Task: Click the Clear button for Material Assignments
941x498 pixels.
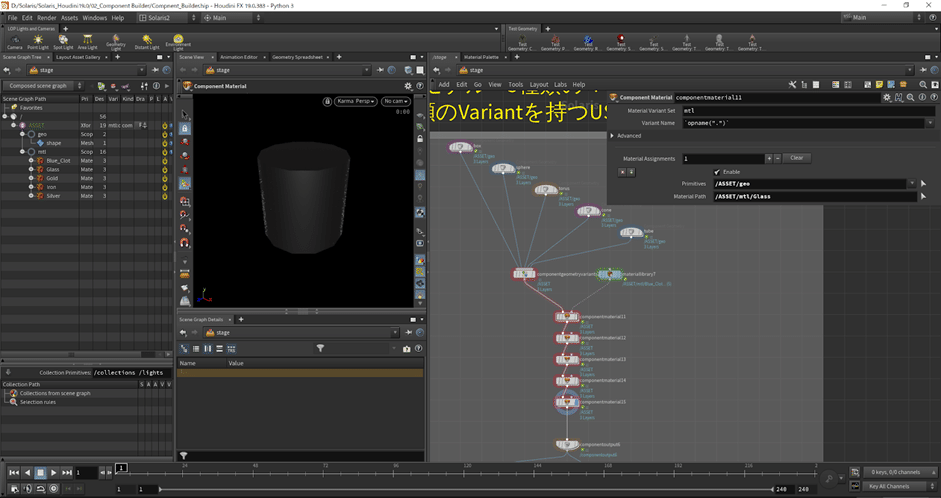Action: point(795,158)
